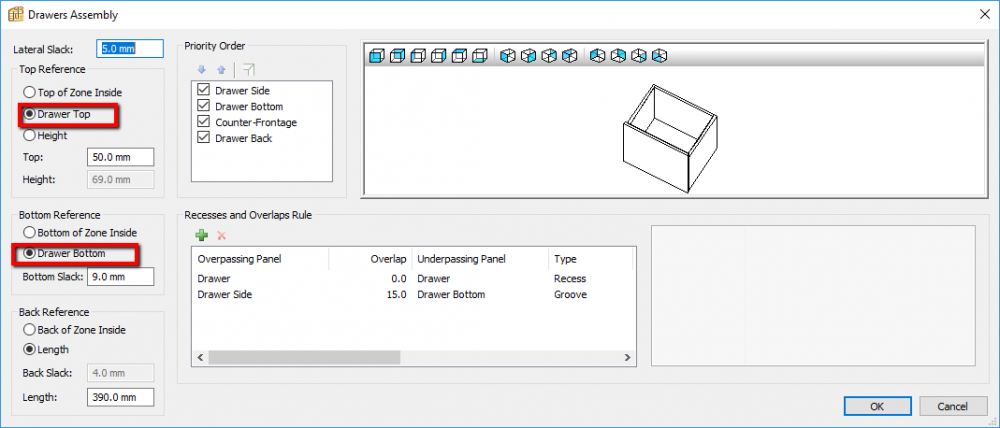Select the left face view cube icon
The image size is (1000, 428).
coord(418,56)
